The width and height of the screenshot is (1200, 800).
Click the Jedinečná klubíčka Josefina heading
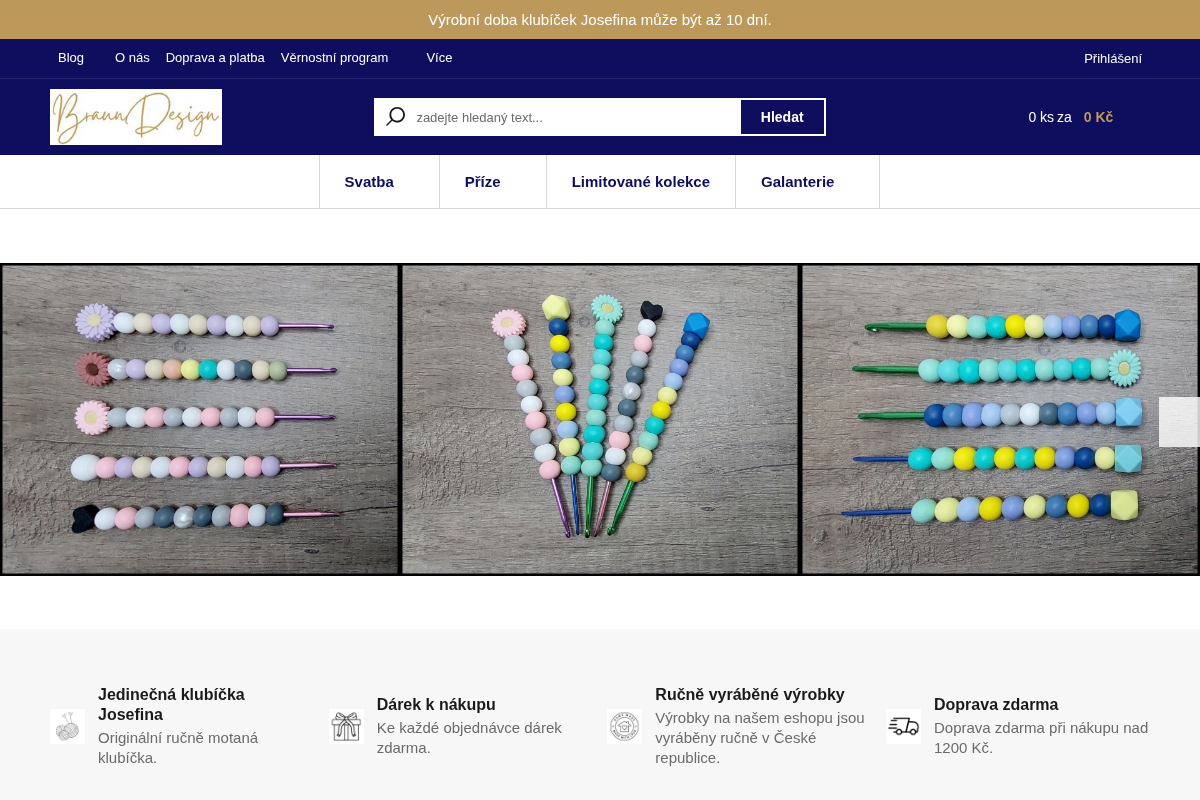(171, 705)
